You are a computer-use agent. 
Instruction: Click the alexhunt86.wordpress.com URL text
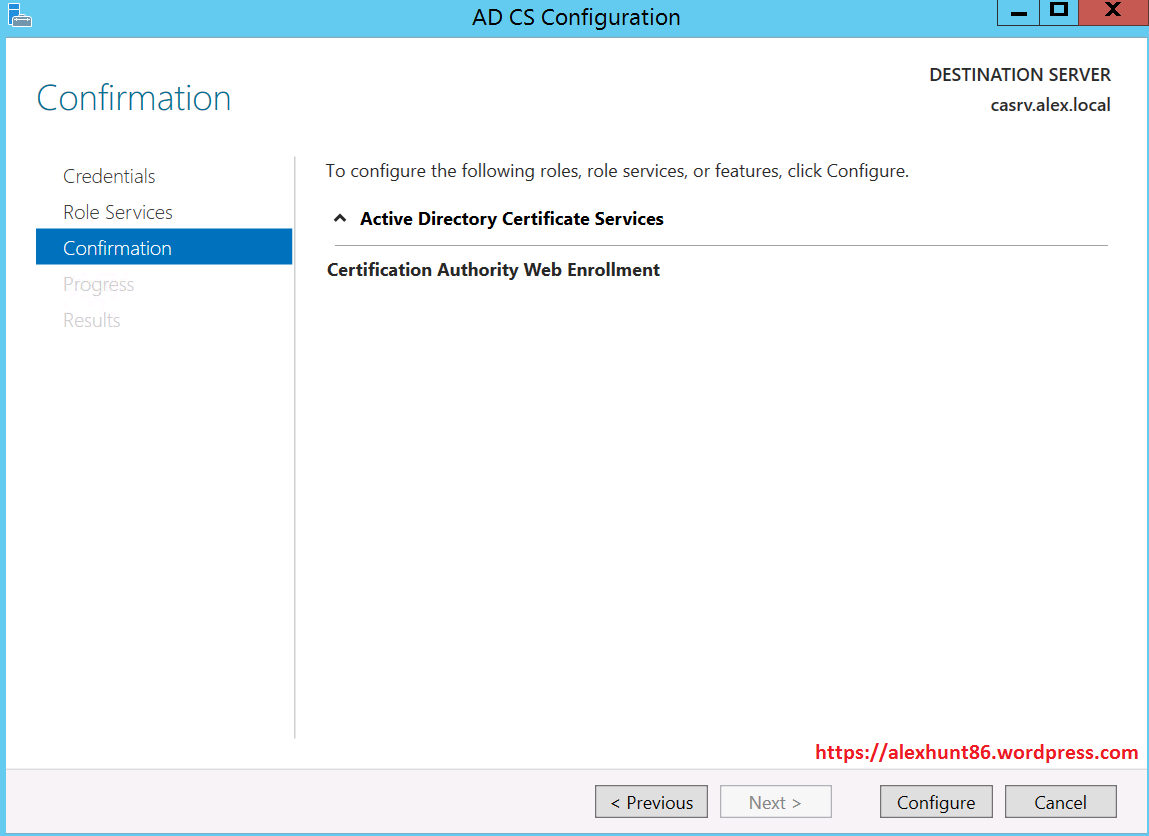click(976, 753)
